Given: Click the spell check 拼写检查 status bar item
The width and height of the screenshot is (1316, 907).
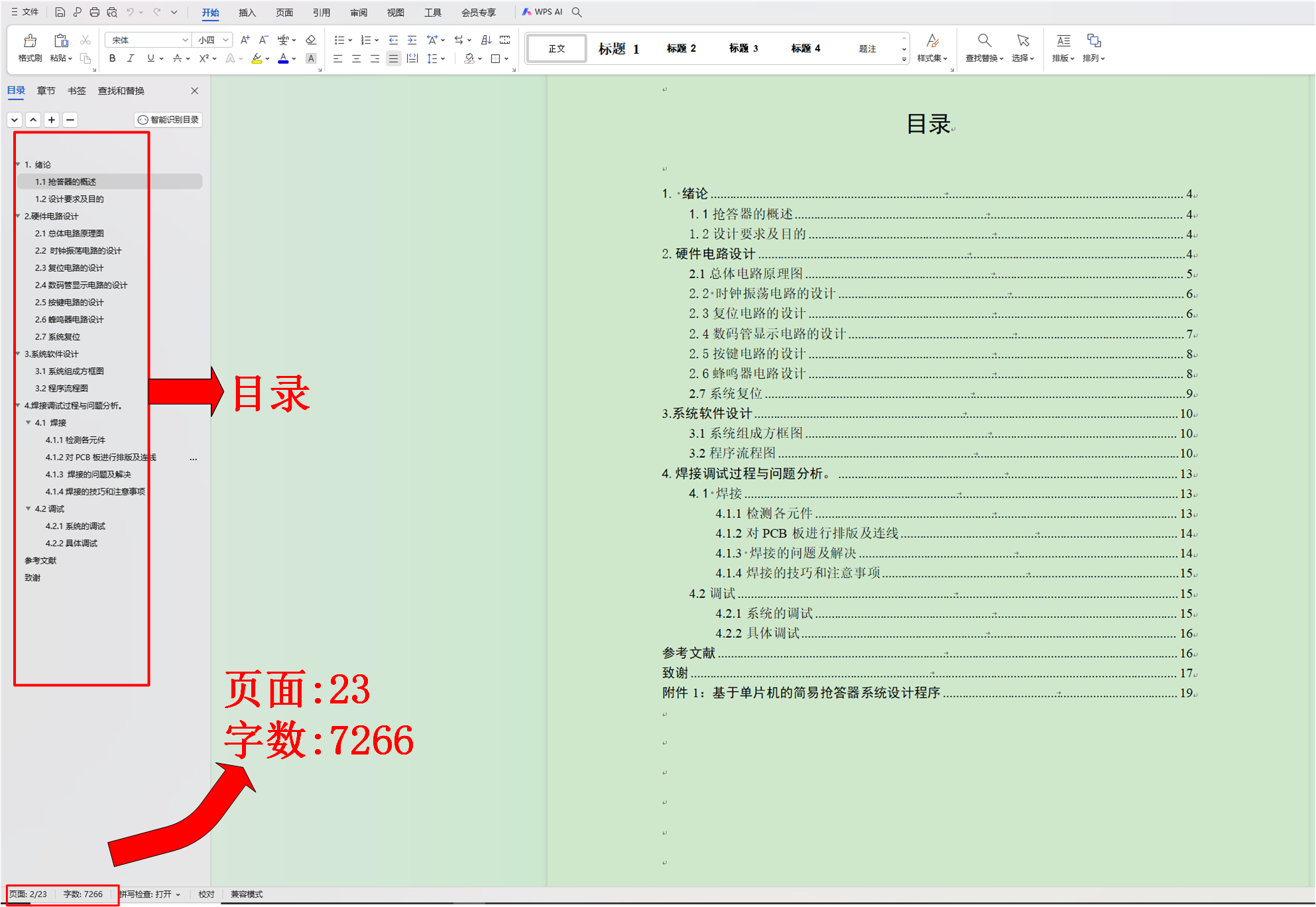Looking at the screenshot, I should coord(151,894).
